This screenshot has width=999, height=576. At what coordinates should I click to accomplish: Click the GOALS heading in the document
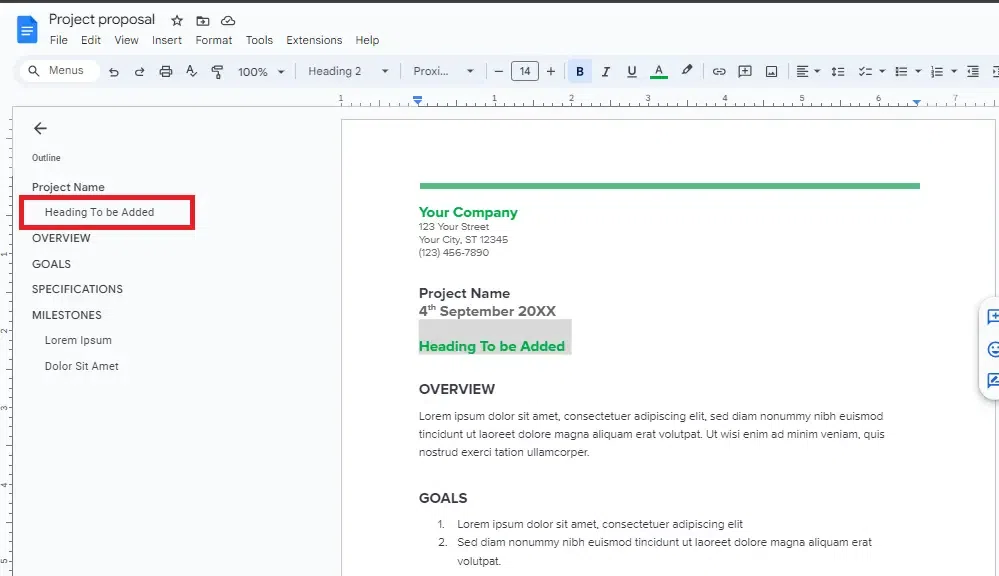(x=443, y=498)
